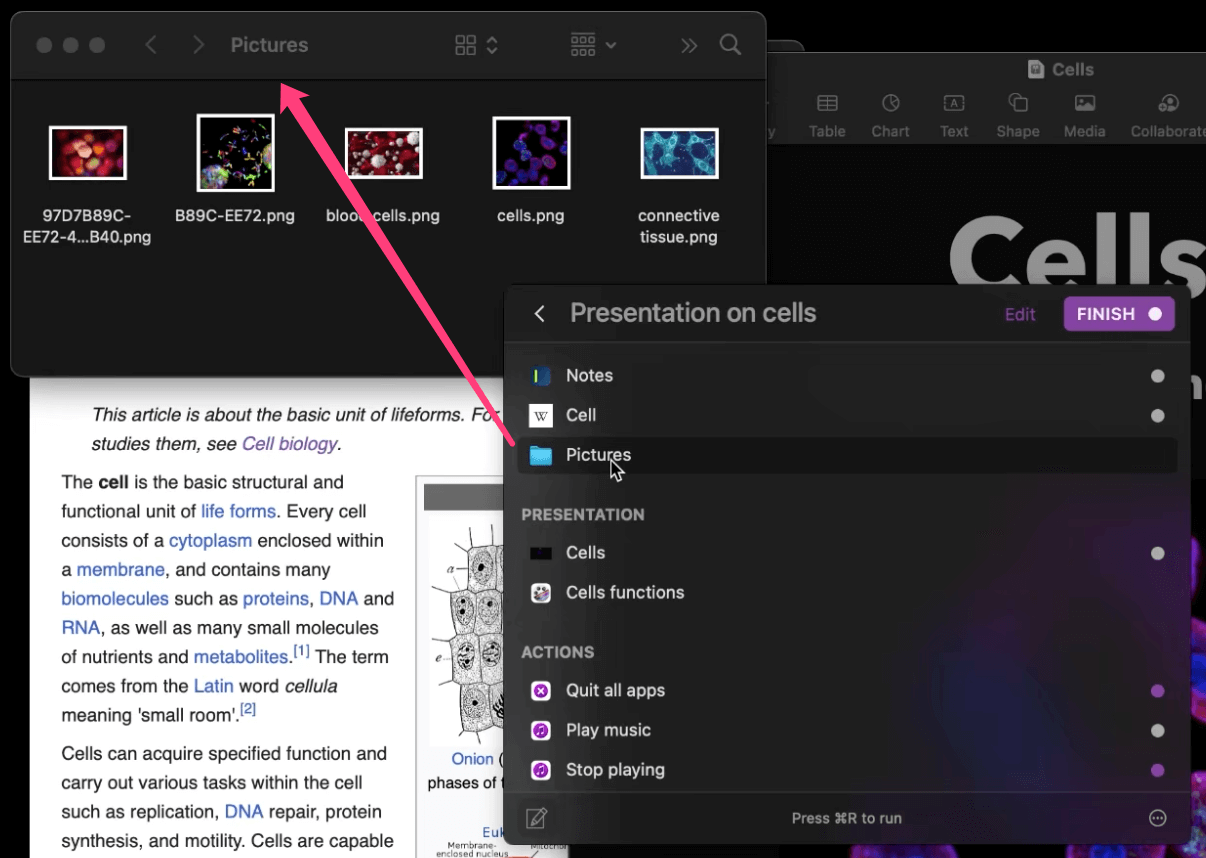This screenshot has width=1206, height=858.
Task: Go back in Finder Pictures window
Action: pyautogui.click(x=151, y=45)
